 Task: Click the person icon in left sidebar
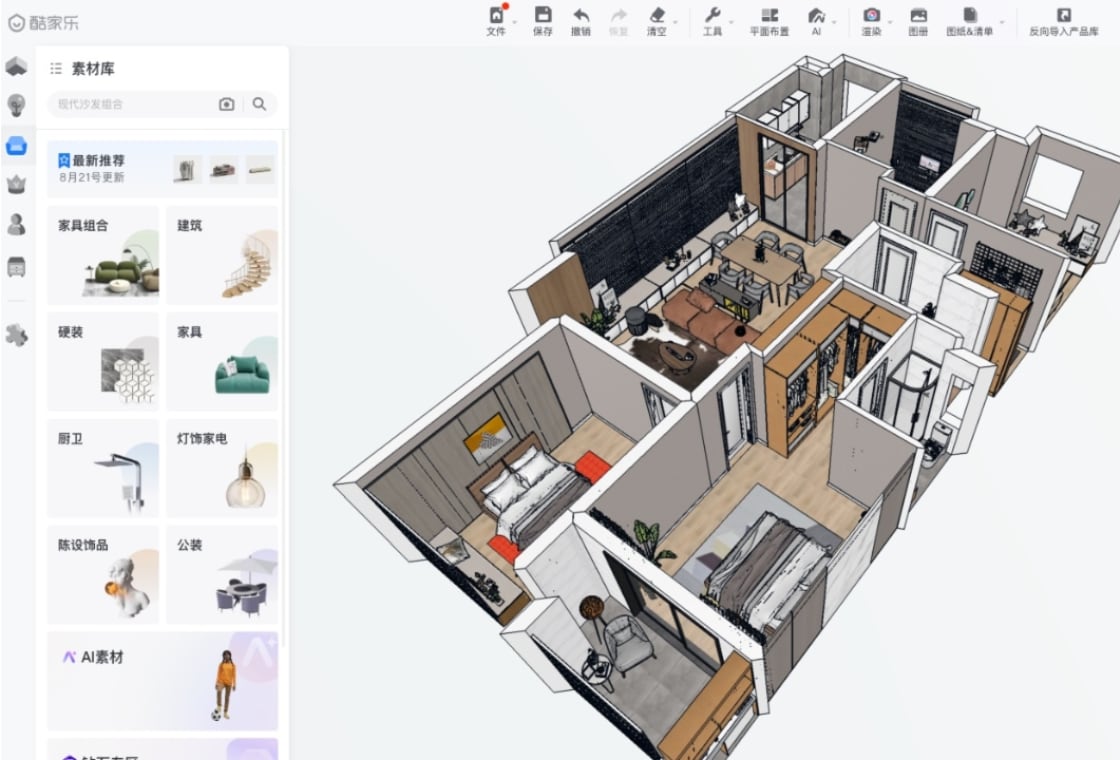[16, 225]
